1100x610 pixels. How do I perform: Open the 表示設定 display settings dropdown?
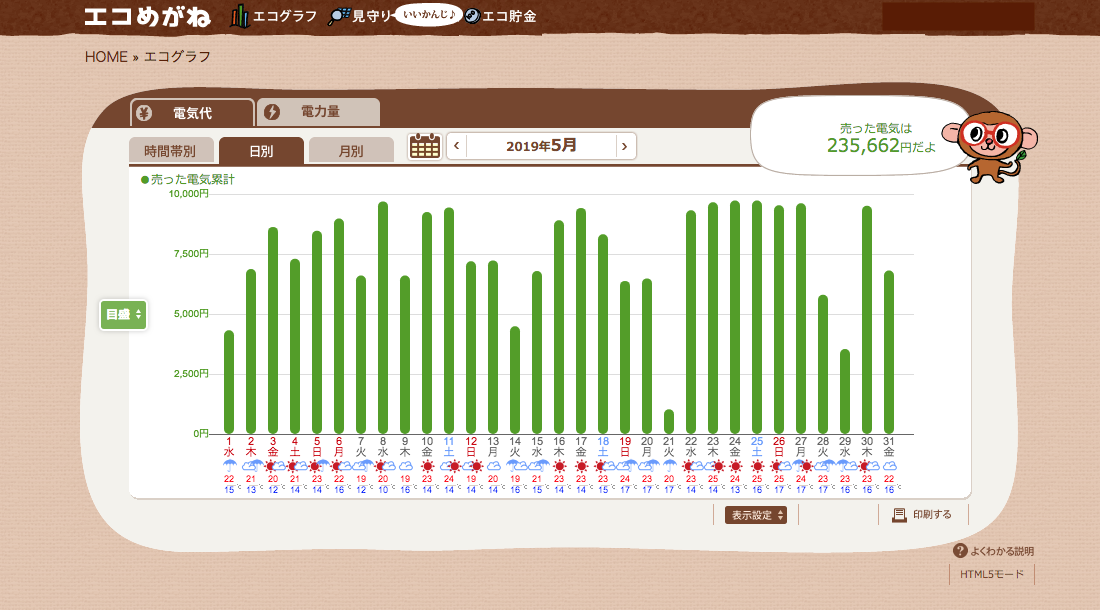coord(756,515)
